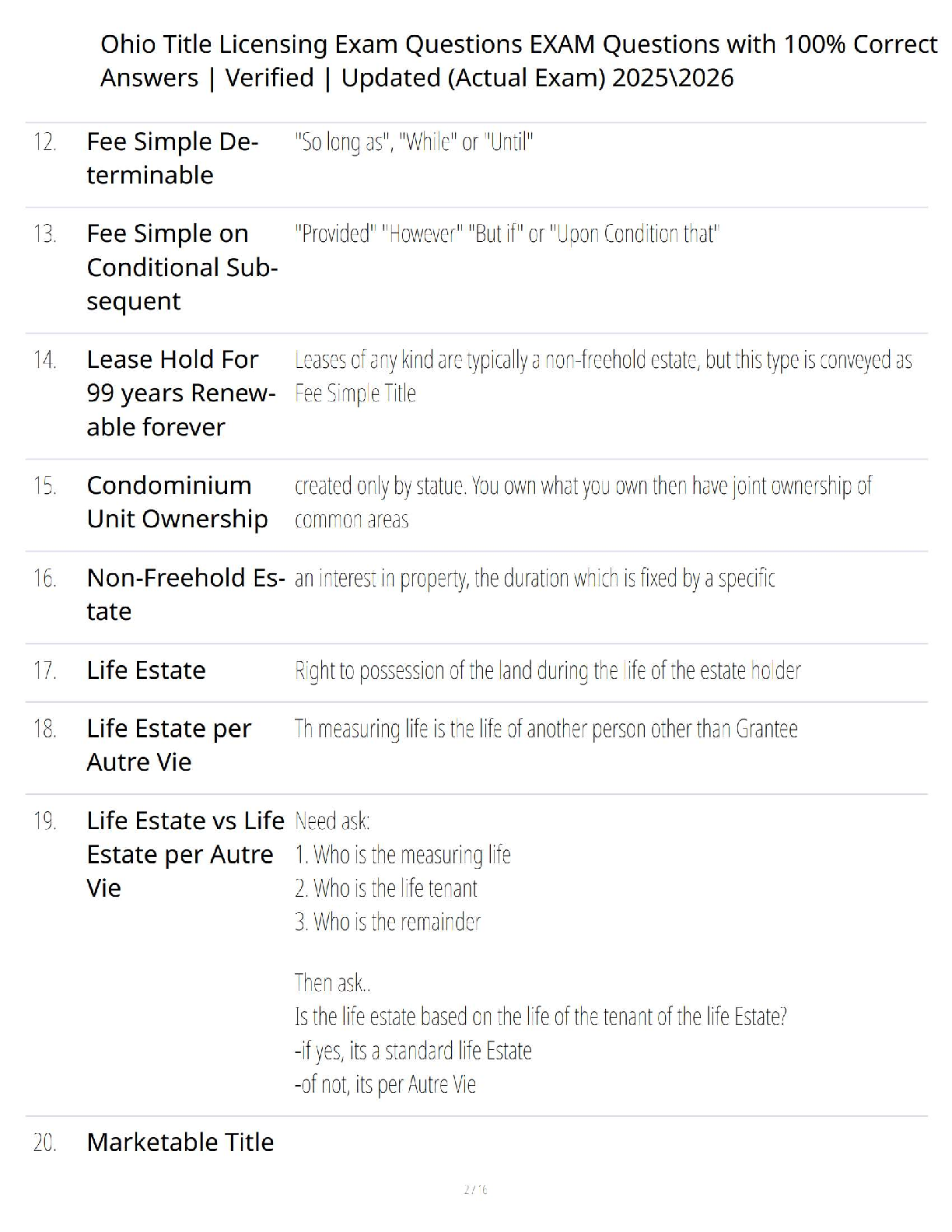Click the term 'Life Estate' in item 17
This screenshot has width=952, height=1232.
(146, 670)
